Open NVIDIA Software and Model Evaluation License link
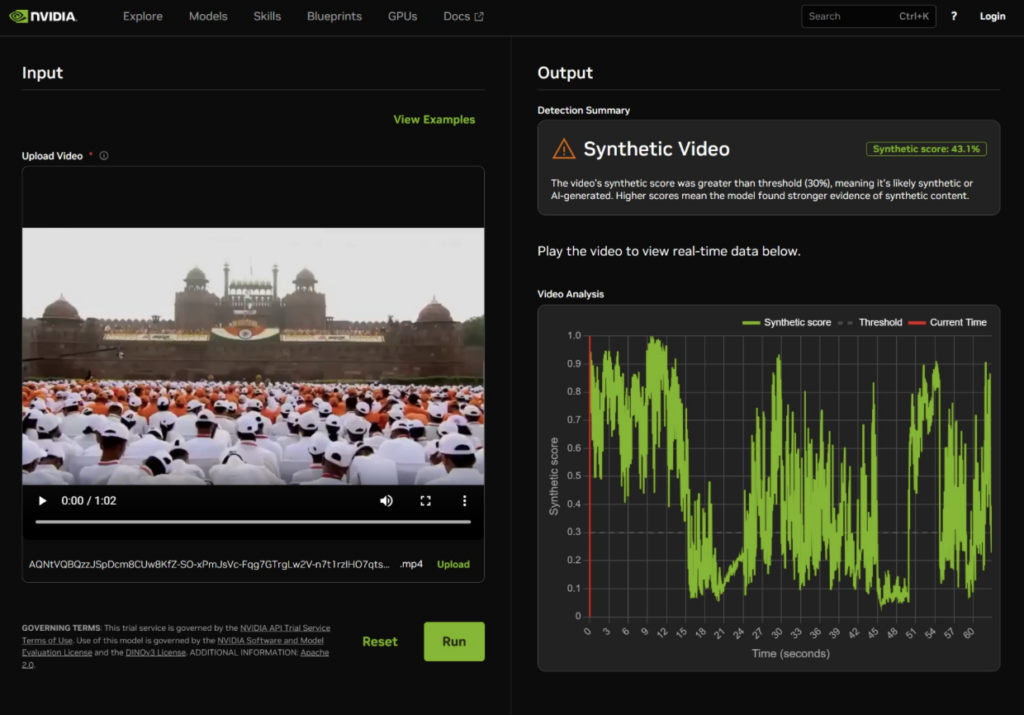This screenshot has height=715, width=1024. pos(270,641)
